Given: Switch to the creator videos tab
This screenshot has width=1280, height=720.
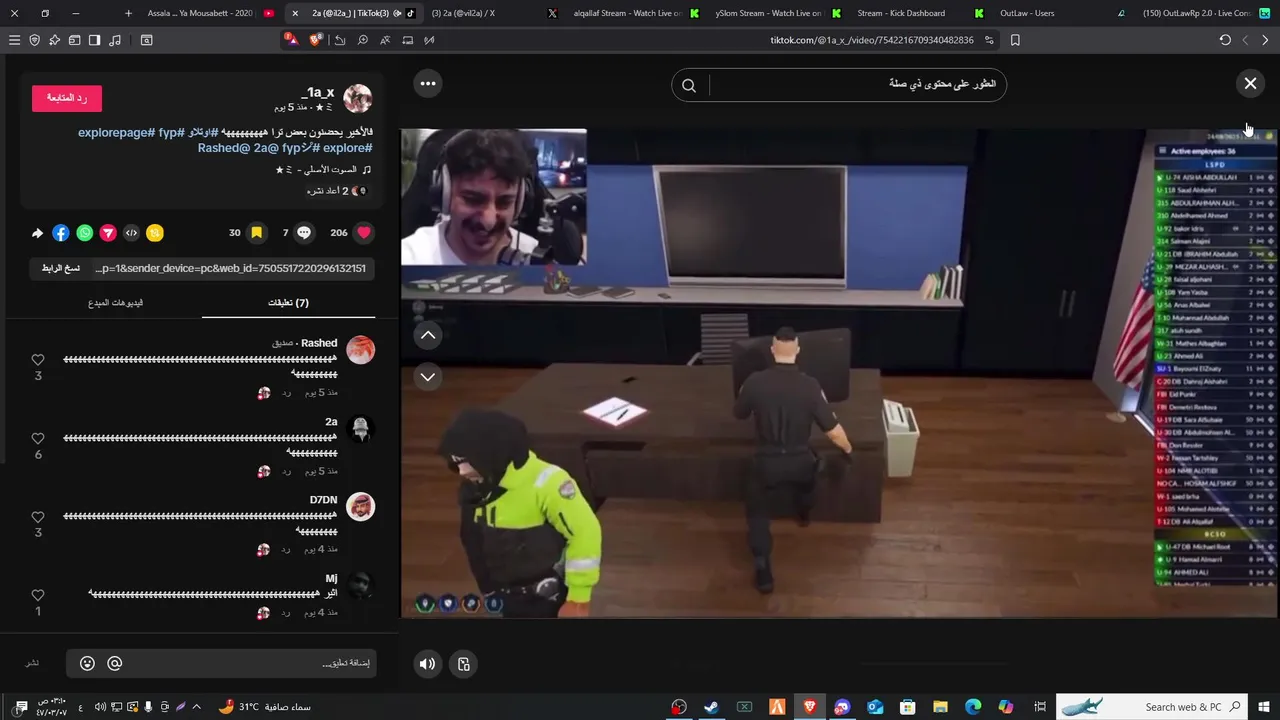Looking at the screenshot, I should pyautogui.click(x=116, y=302).
